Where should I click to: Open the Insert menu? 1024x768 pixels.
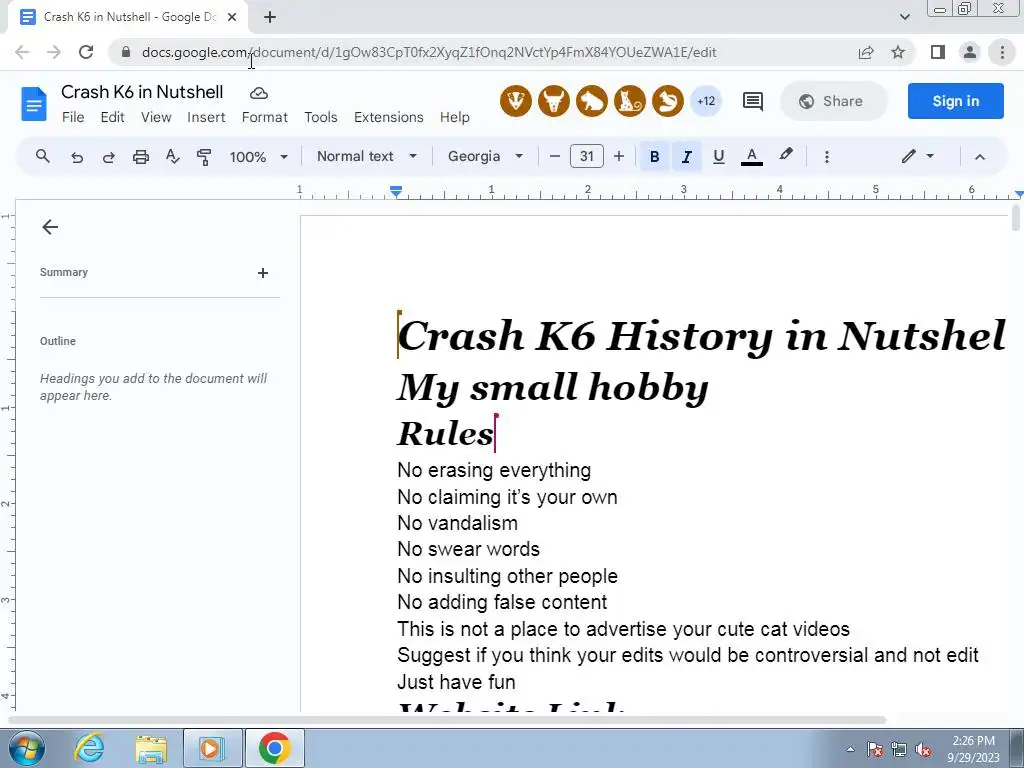(206, 117)
